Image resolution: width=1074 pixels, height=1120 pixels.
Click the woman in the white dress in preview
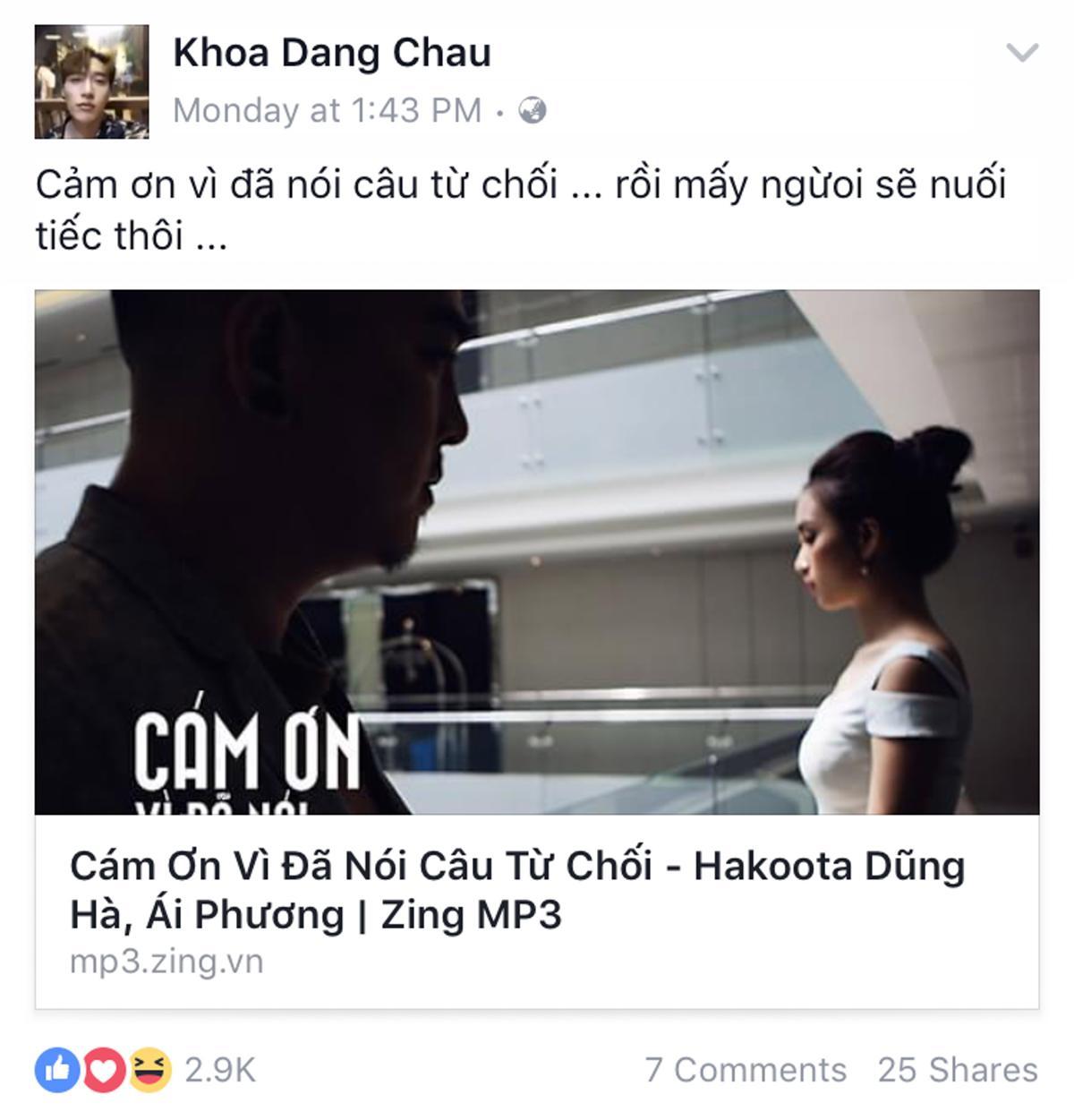tap(886, 618)
